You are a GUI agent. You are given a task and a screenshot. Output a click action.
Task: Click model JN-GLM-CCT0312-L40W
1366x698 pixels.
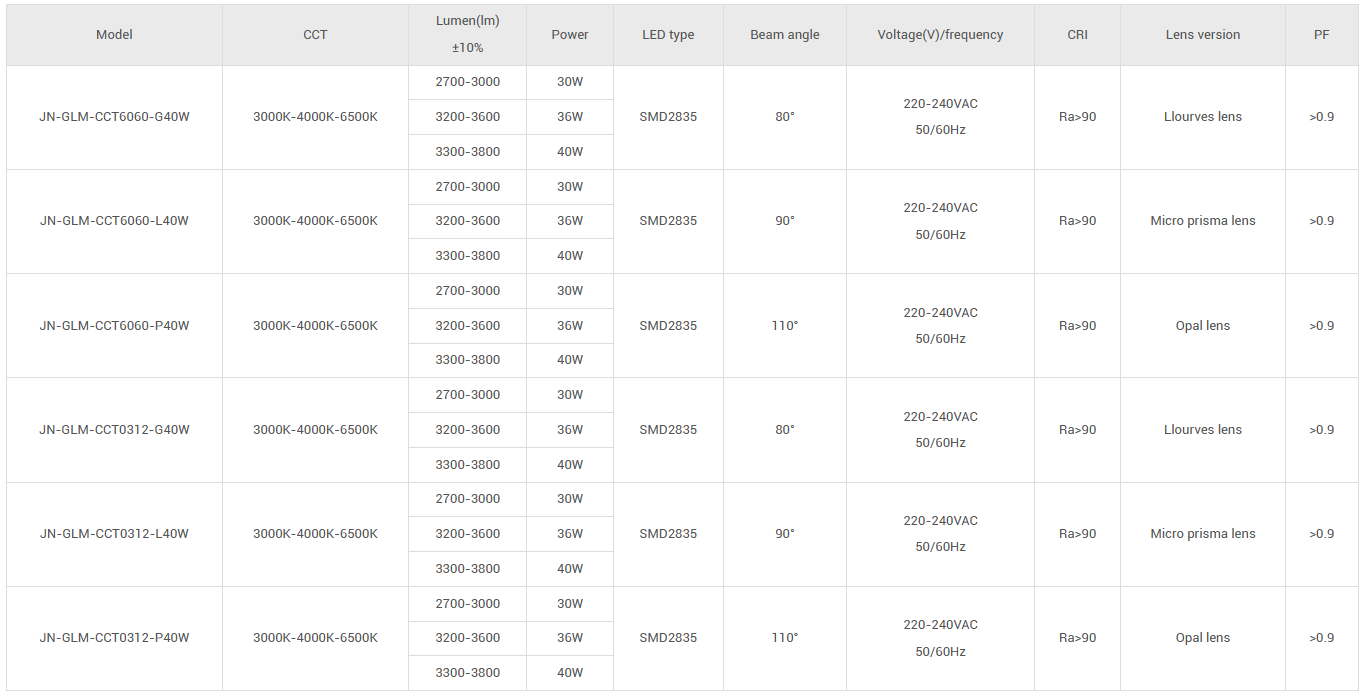(114, 534)
